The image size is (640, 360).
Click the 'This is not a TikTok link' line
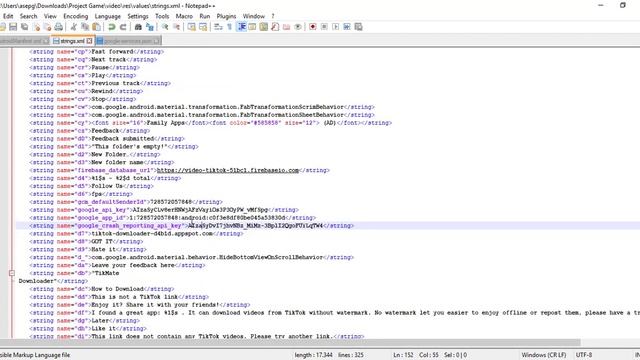point(119,297)
